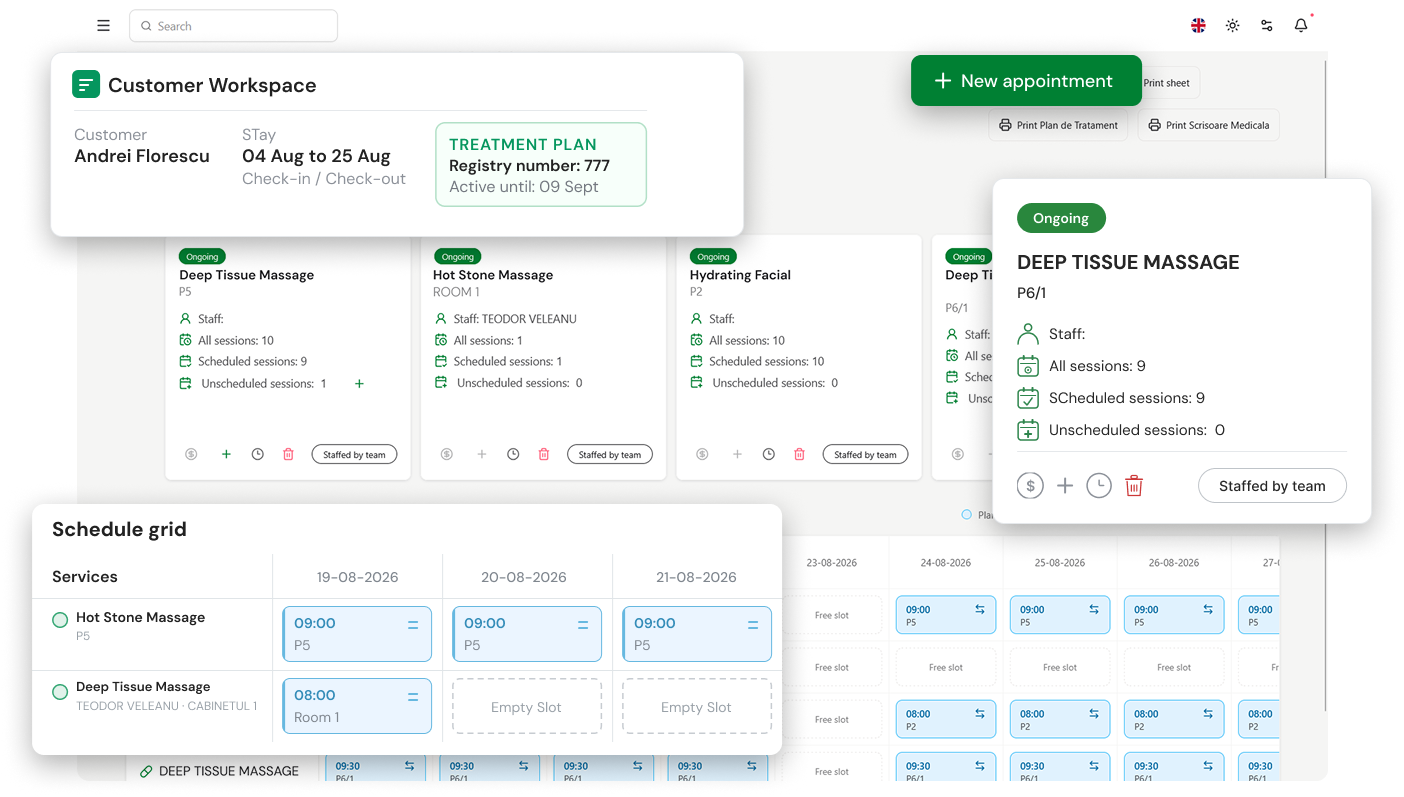The width and height of the screenshot is (1404, 797).
Task: Select the Hot Stone Massage circle in Schedule grid
Action: click(x=60, y=620)
